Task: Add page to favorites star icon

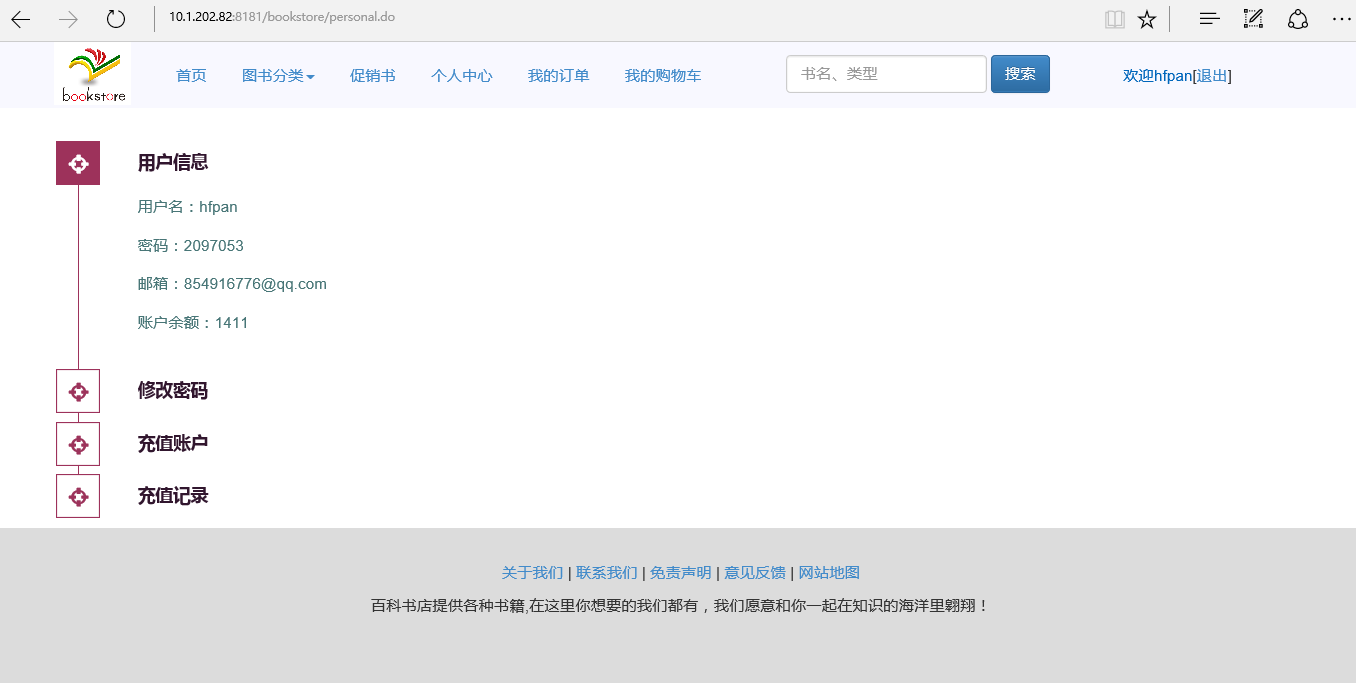Action: coord(1147,19)
